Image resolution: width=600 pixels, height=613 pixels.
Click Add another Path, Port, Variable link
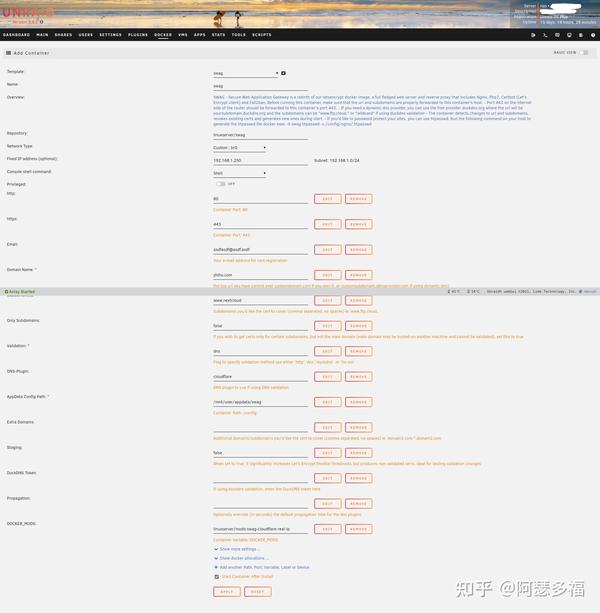(261, 567)
